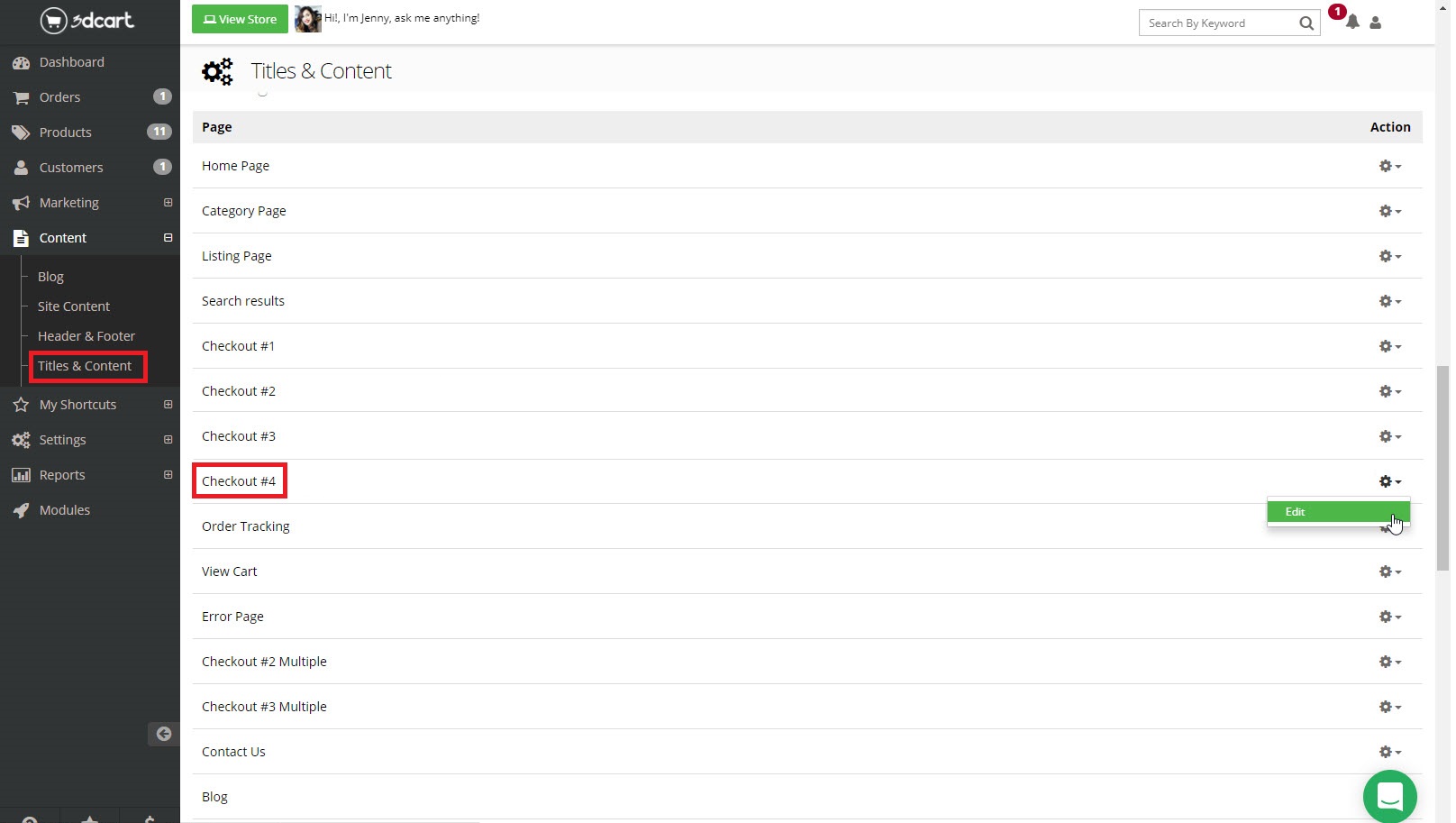The image size is (1456, 823).
Task: Click the search magnifier icon
Action: [1306, 23]
